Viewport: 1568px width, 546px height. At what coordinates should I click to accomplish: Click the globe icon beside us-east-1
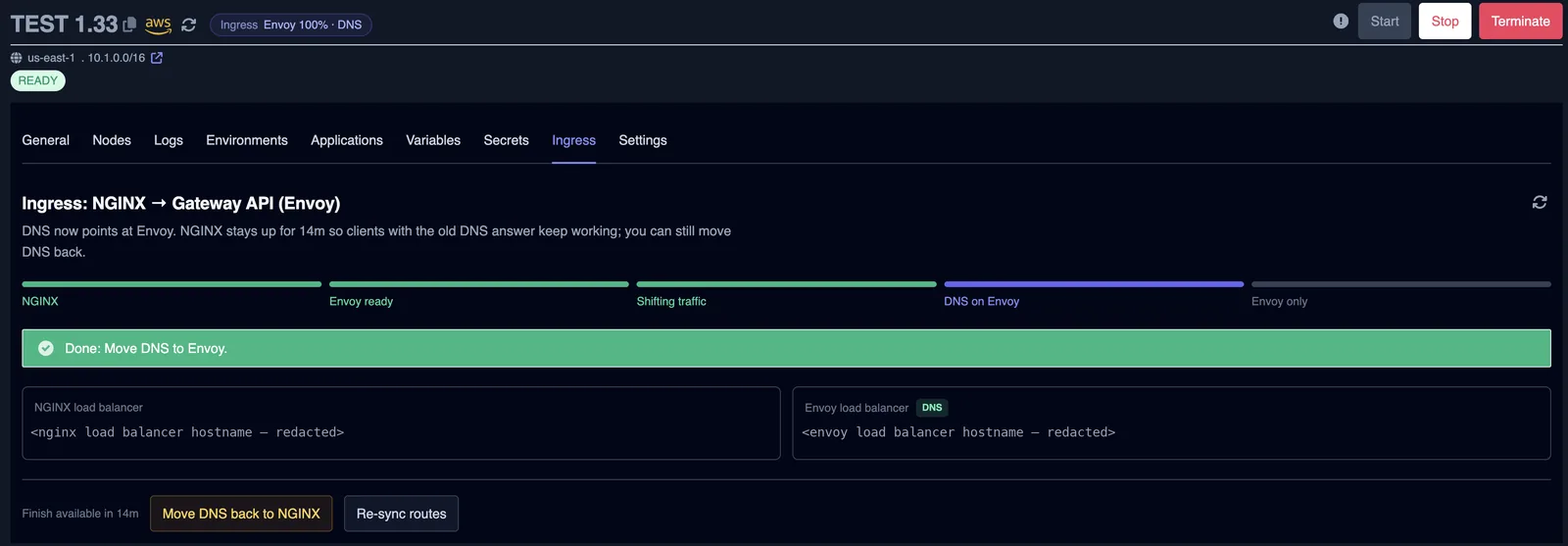(16, 58)
